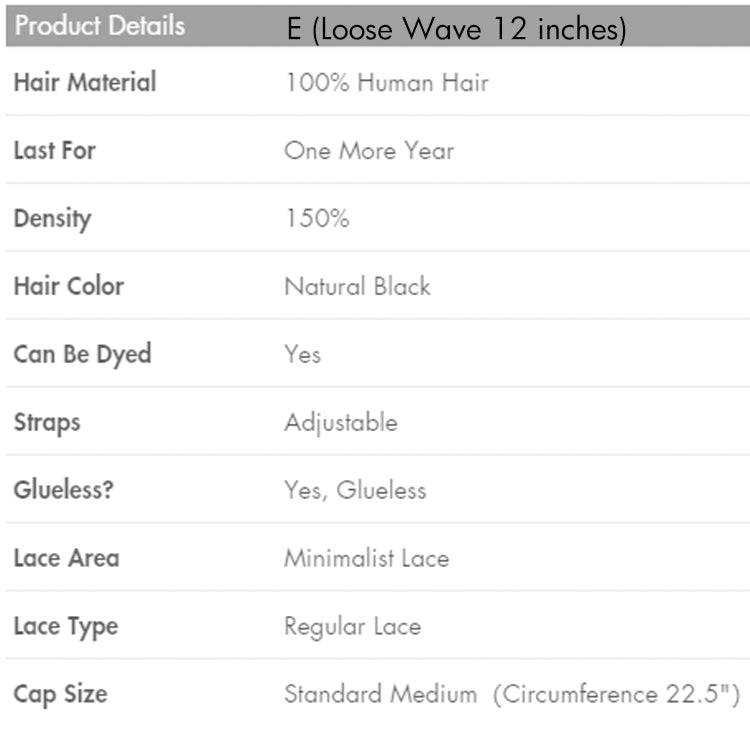Viewport: 750px width, 750px height.
Task: Click the Hair Color label
Action: (x=69, y=286)
